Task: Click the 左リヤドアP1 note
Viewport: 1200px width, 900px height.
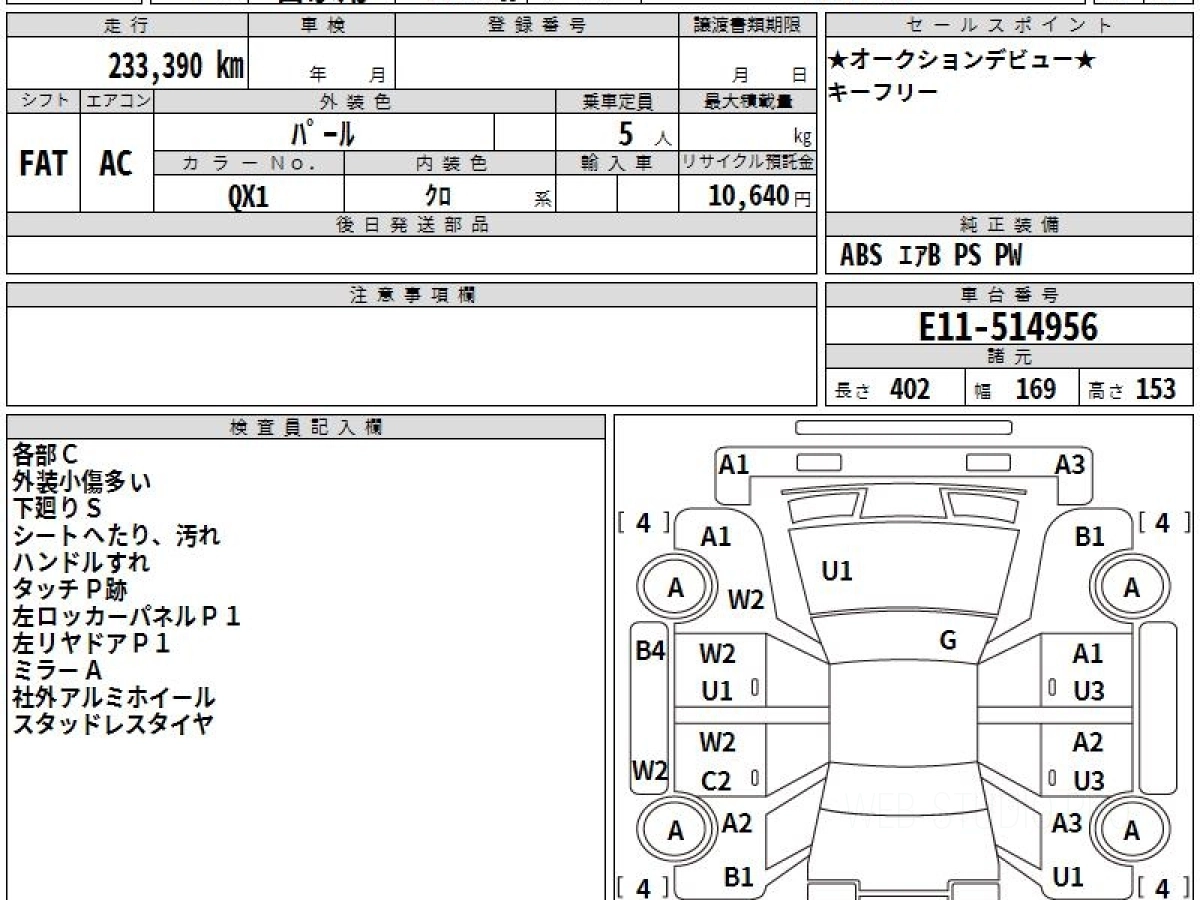Action: [x=91, y=643]
